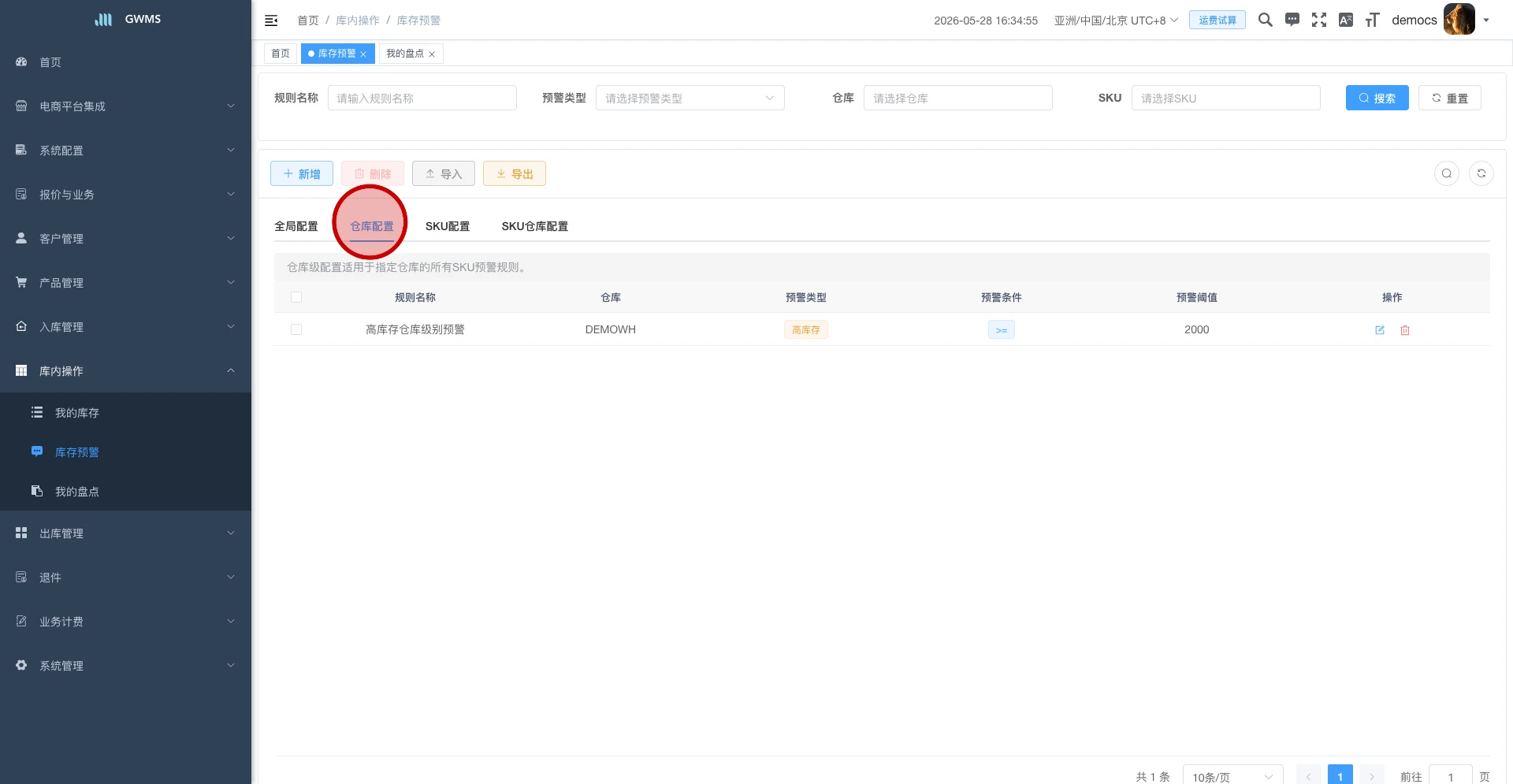The image size is (1513, 784).
Task: Select page 1 in pagination
Action: click(x=1340, y=776)
